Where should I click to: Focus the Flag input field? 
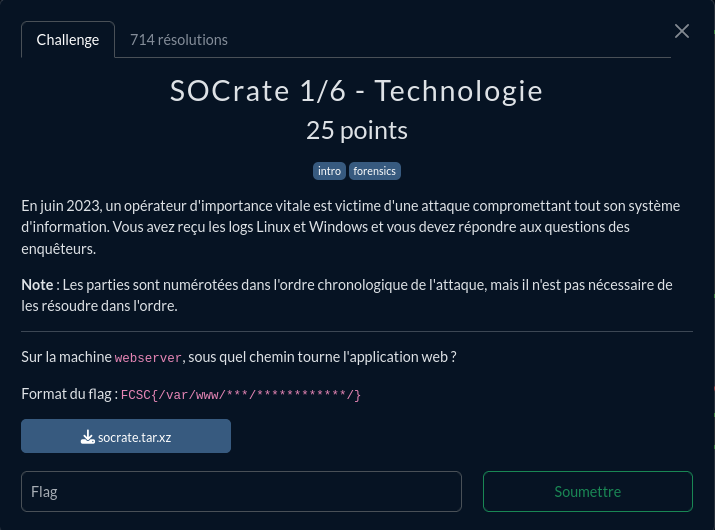pos(241,492)
